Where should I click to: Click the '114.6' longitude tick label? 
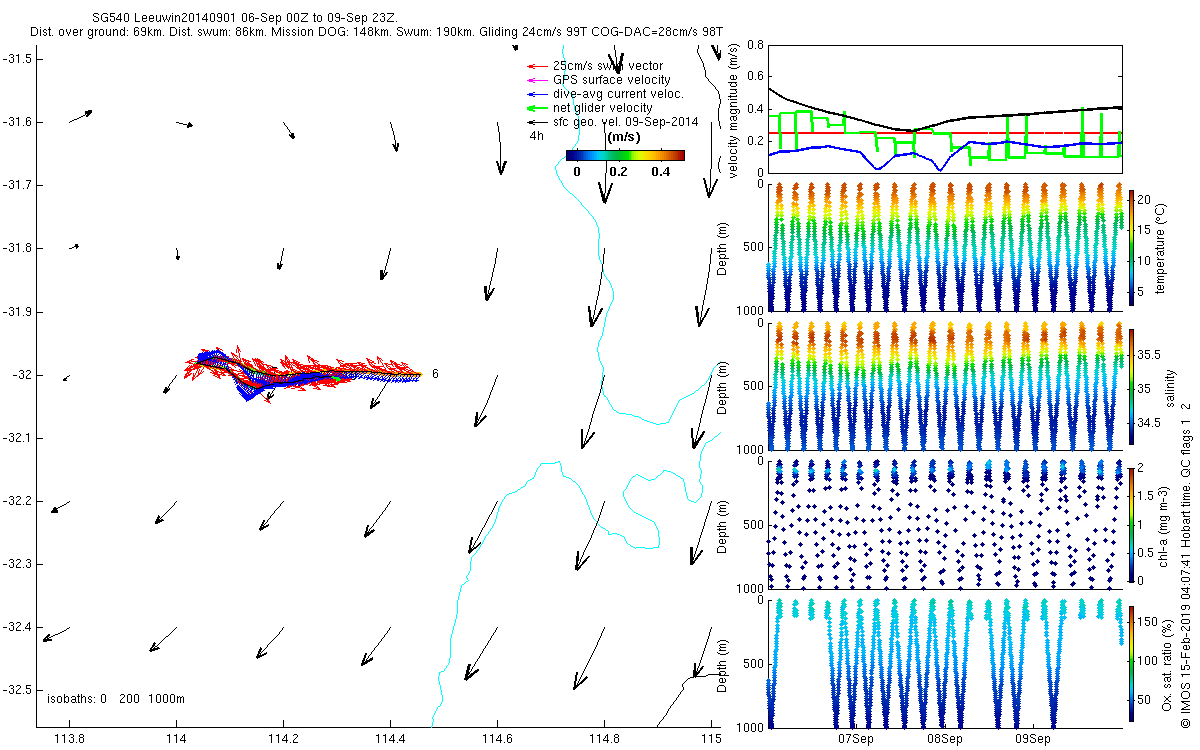tap(497, 739)
